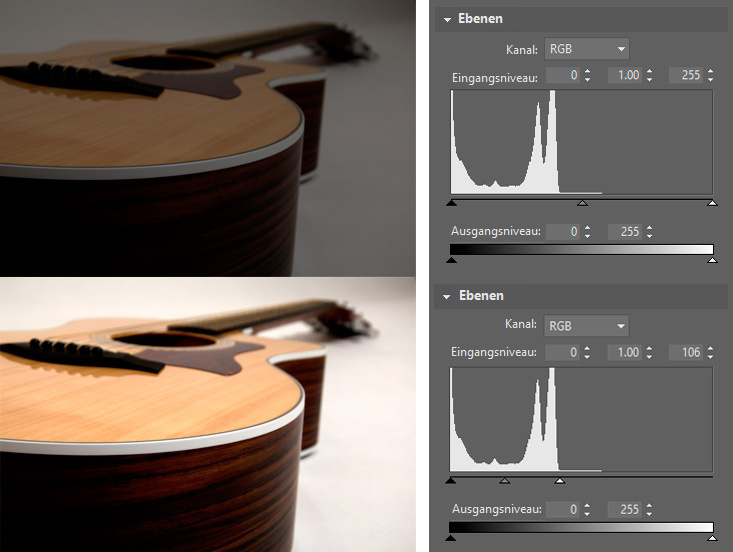The width and height of the screenshot is (733, 552).
Task: Open Kanal RGB dropdown in top Ebenen panel
Action: click(x=587, y=49)
